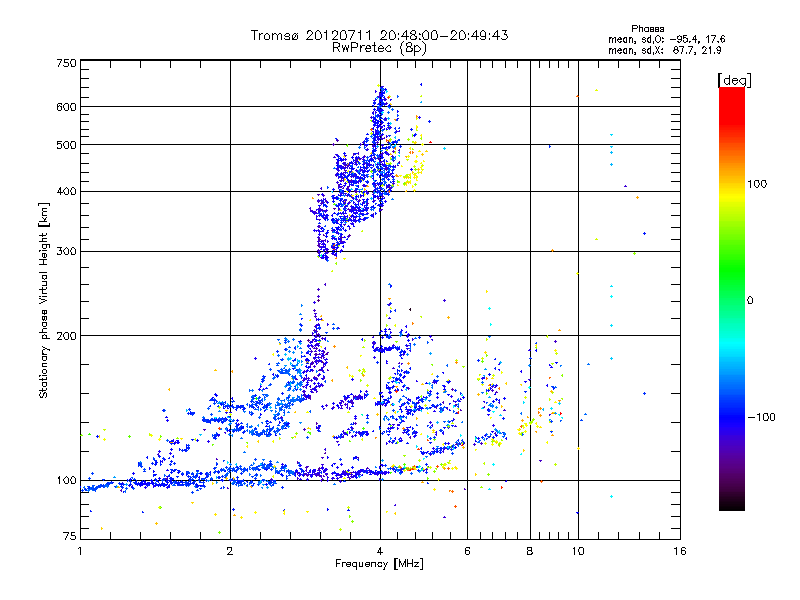This screenshot has width=800, height=600.
Task: Click the x-axis label "4"
Action: pos(380,551)
